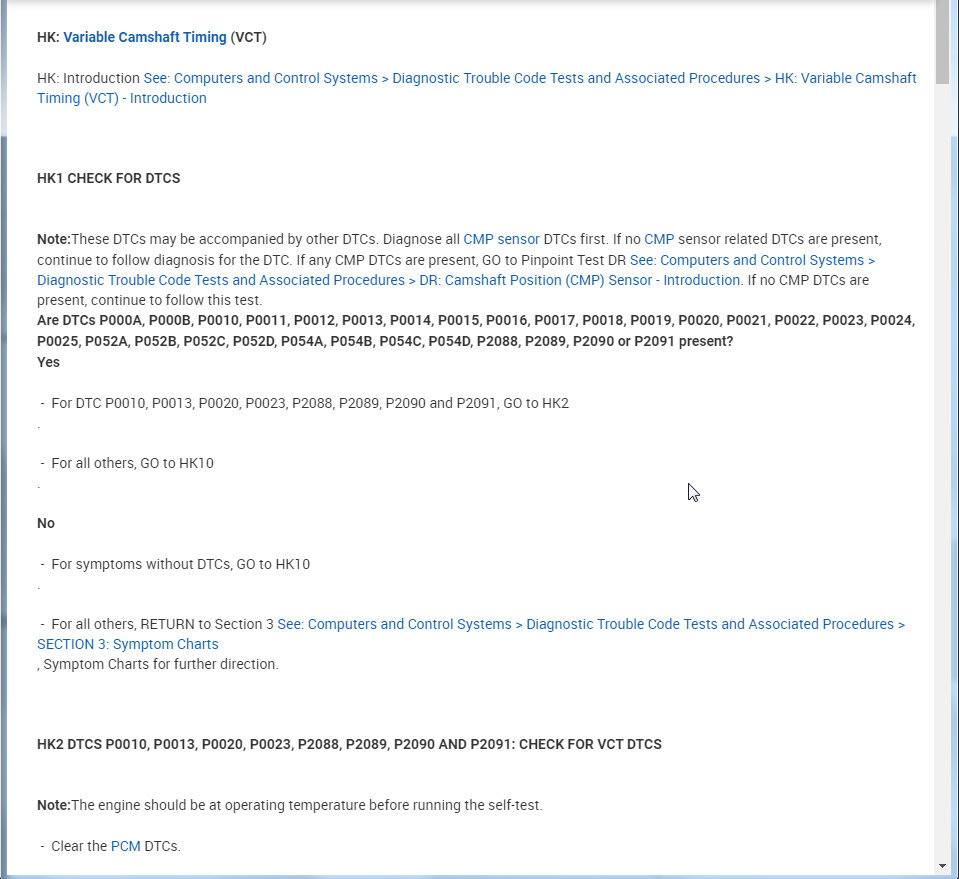Click the 'For all others, GO to HK10' line
This screenshot has width=959, height=879.
(x=132, y=463)
